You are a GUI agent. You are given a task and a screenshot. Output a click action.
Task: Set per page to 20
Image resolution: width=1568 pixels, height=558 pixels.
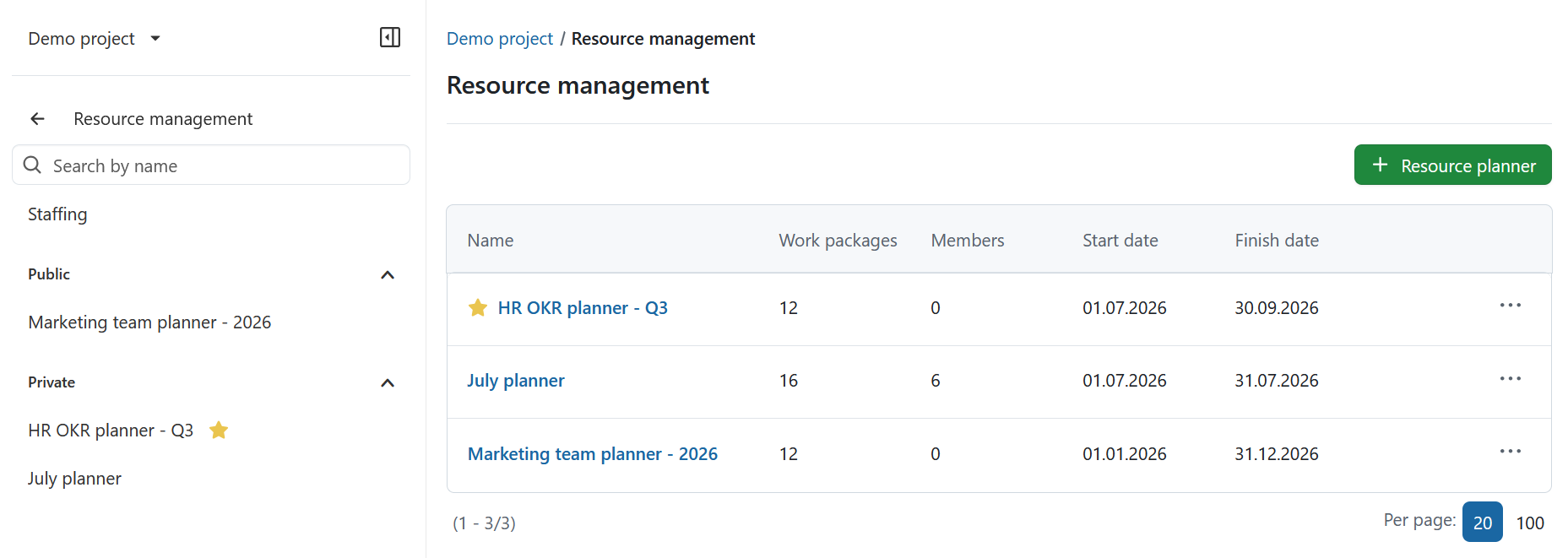(x=1483, y=523)
